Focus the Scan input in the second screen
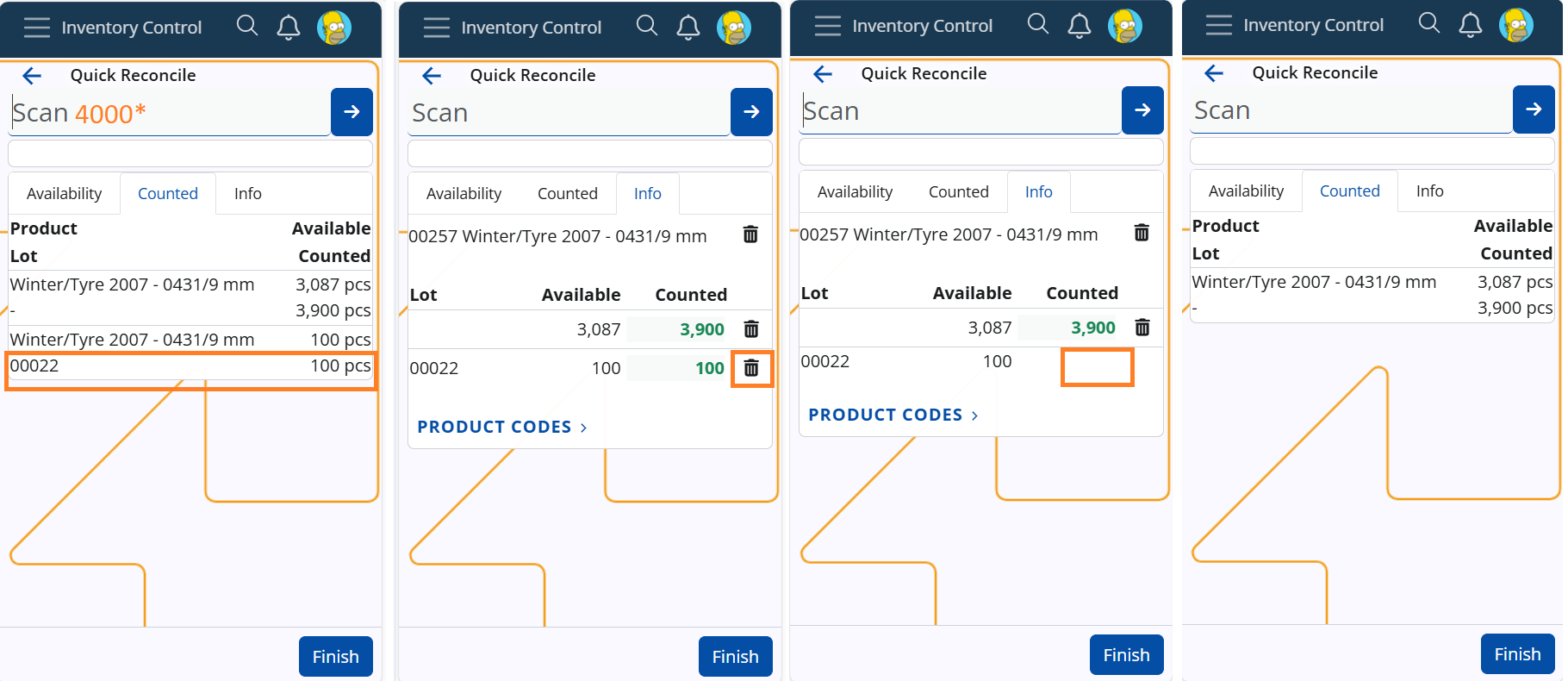This screenshot has width=1568, height=681. tap(569, 113)
